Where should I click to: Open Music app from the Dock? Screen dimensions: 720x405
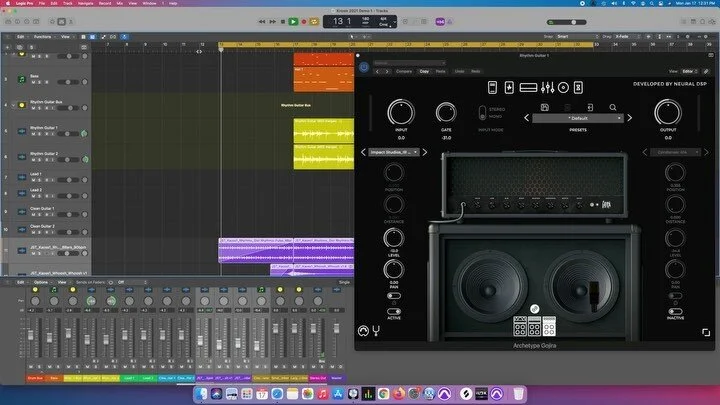click(322, 394)
